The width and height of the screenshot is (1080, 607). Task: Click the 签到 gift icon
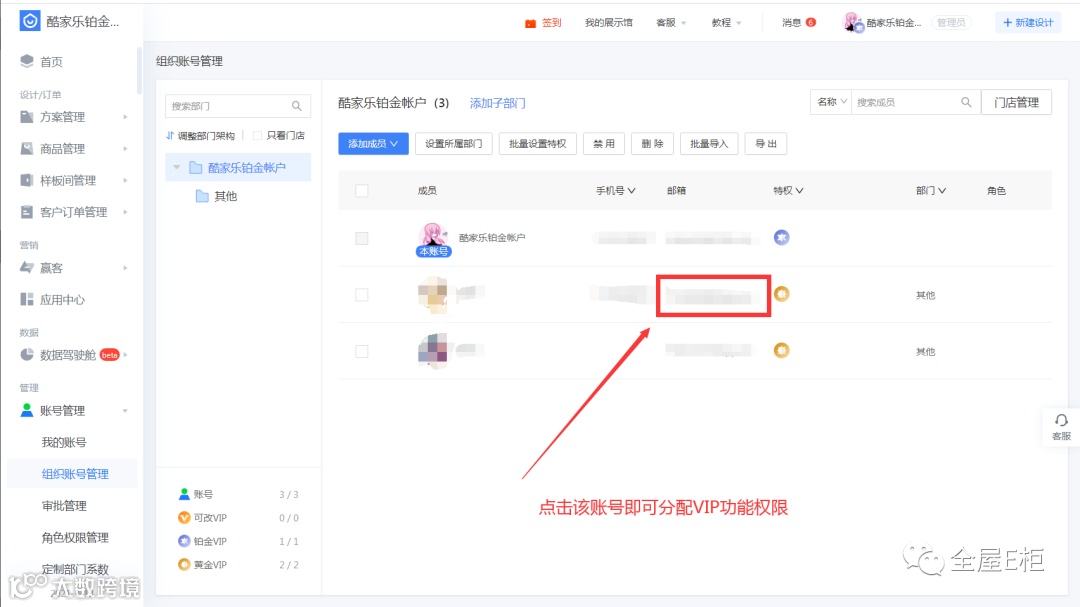[530, 23]
